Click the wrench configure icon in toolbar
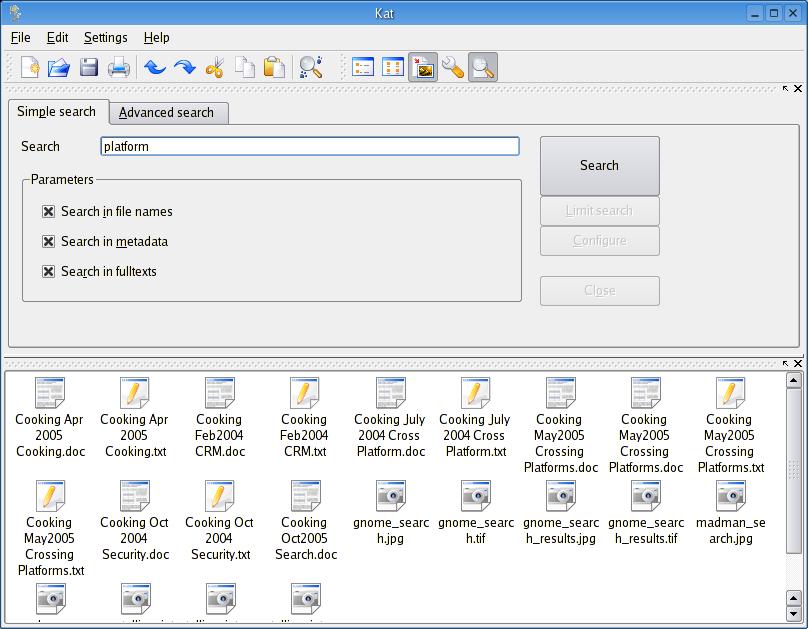808x629 pixels. coord(453,67)
